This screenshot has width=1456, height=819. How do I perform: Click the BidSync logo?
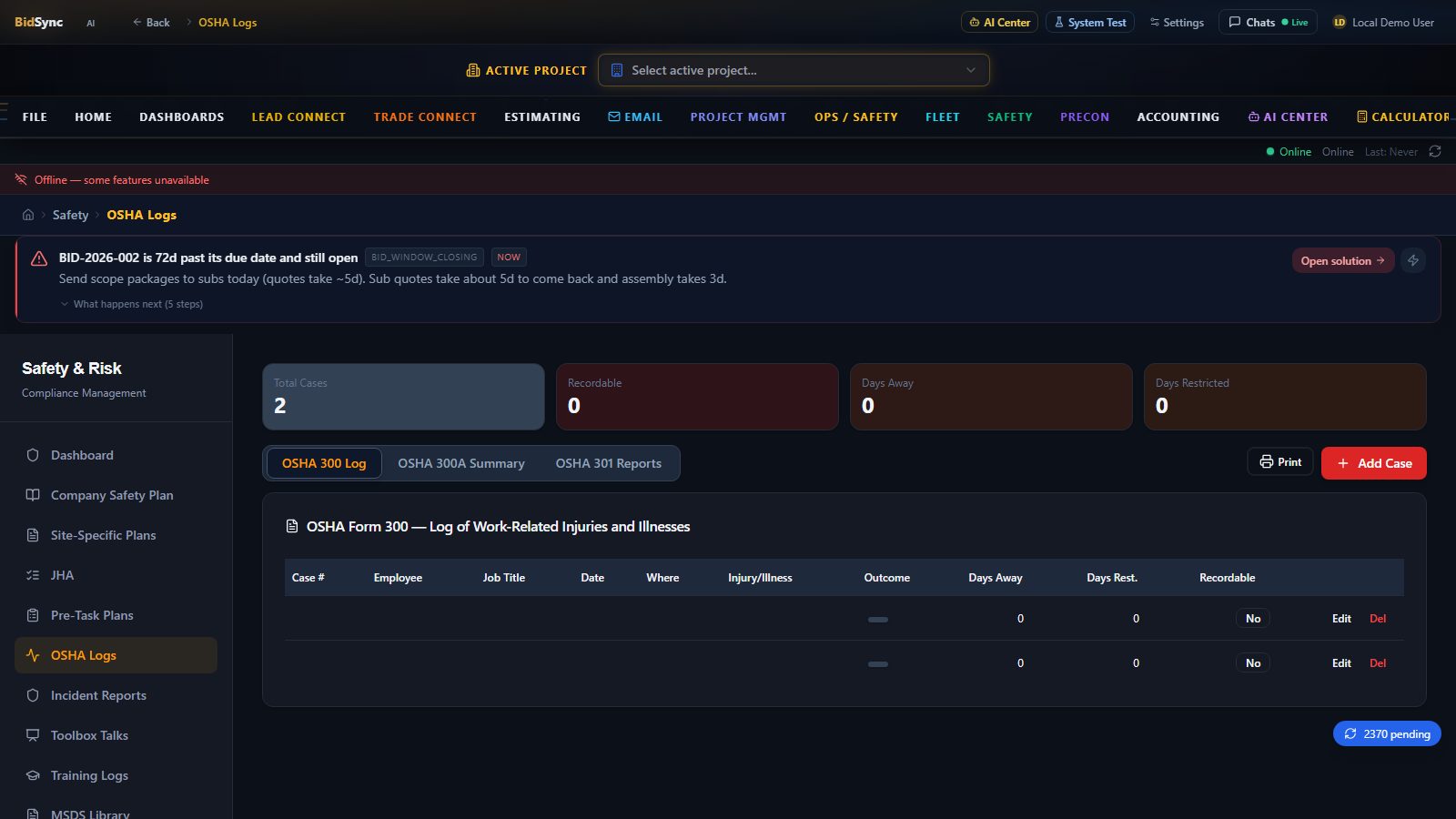(38, 22)
